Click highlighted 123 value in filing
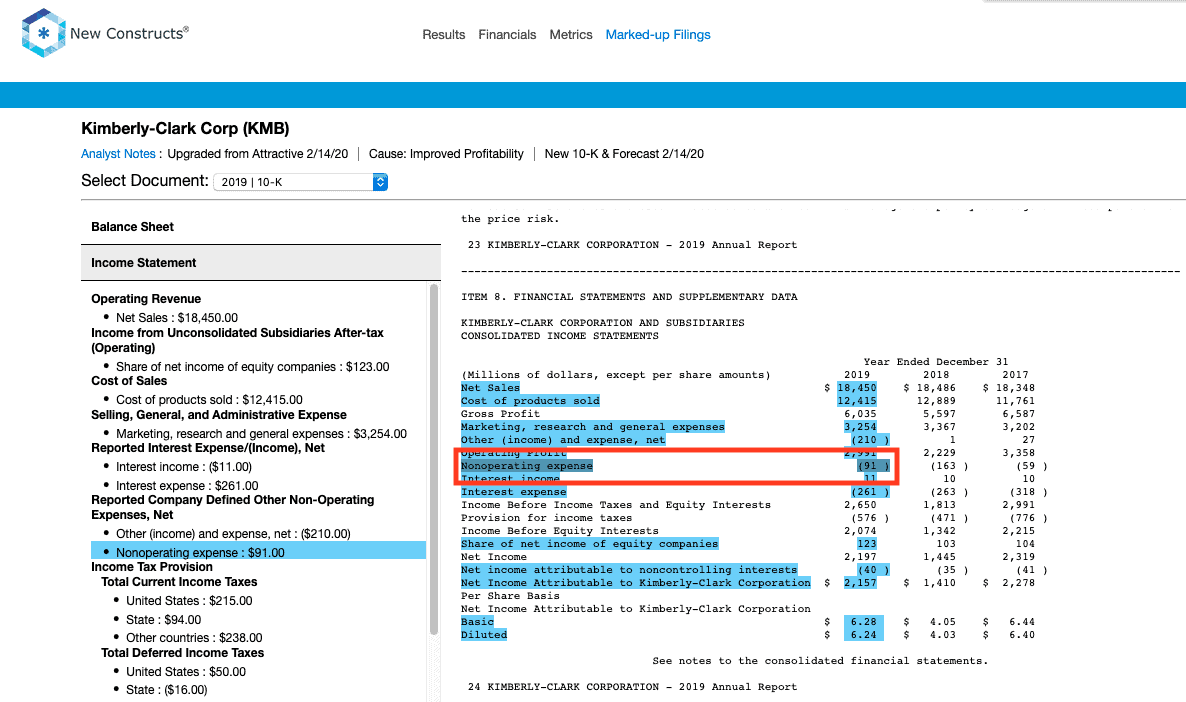 click(867, 544)
